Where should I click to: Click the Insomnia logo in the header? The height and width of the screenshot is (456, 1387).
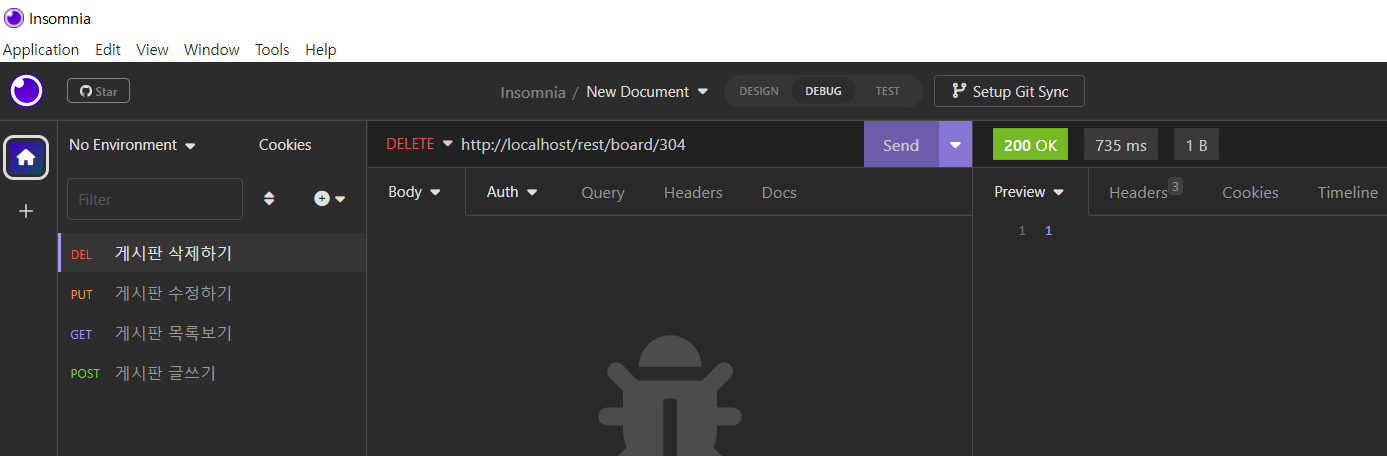[27, 91]
